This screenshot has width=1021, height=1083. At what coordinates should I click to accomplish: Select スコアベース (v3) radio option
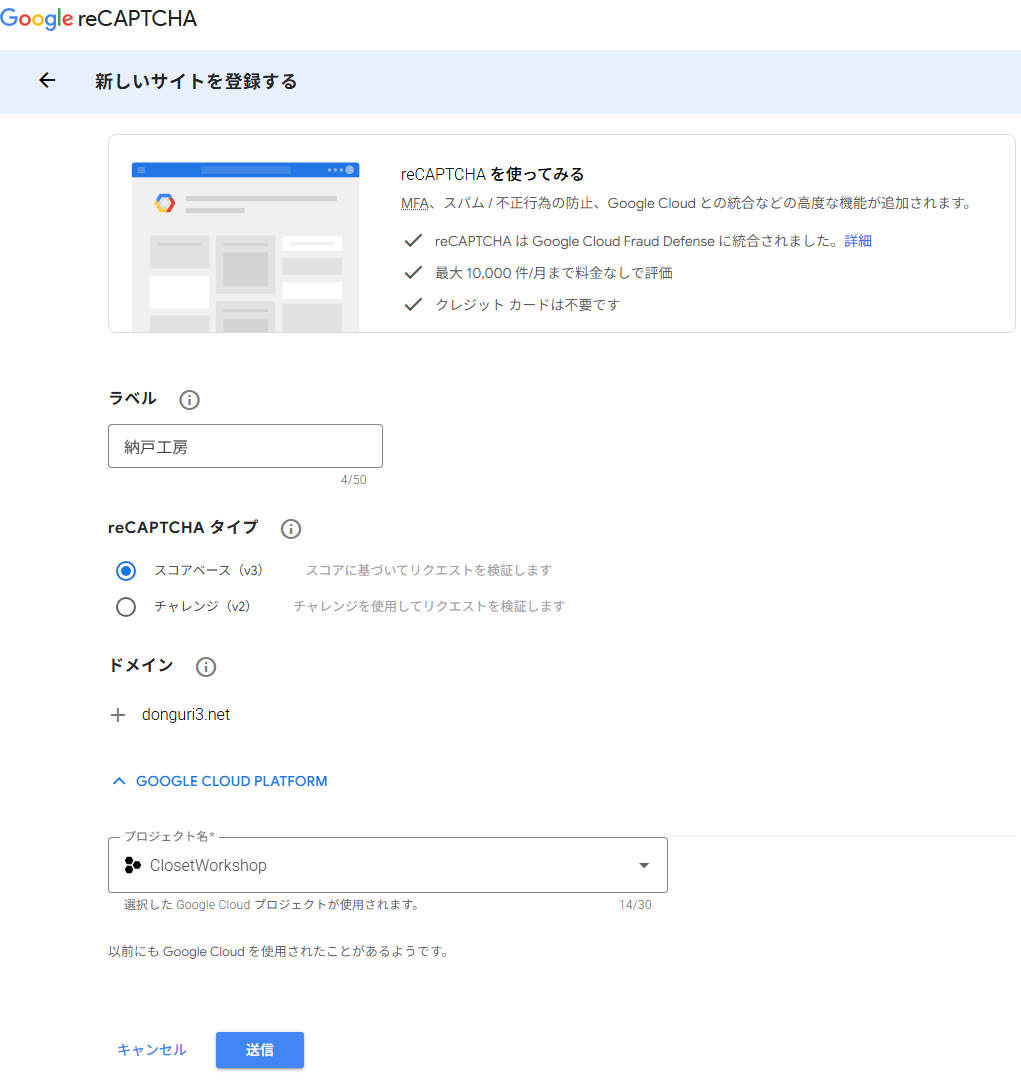[126, 571]
